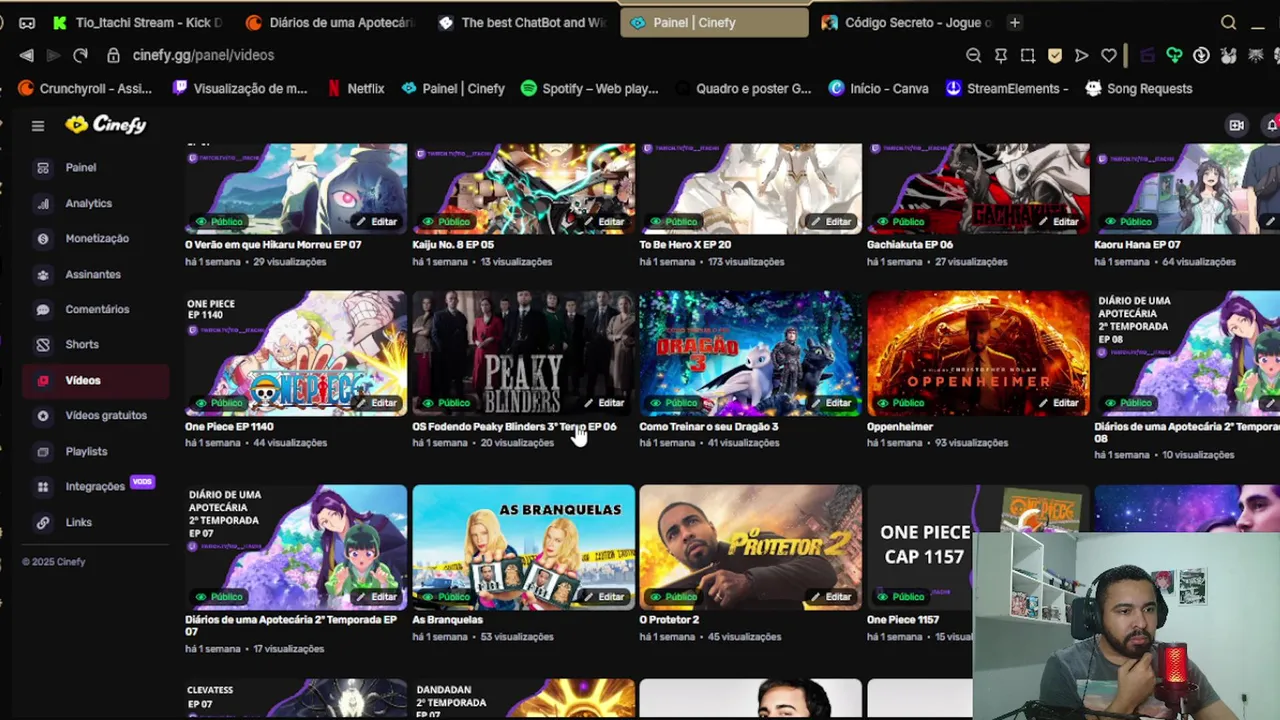
Task: Open video title Kaoru Hana EP 07
Action: pyautogui.click(x=1137, y=245)
